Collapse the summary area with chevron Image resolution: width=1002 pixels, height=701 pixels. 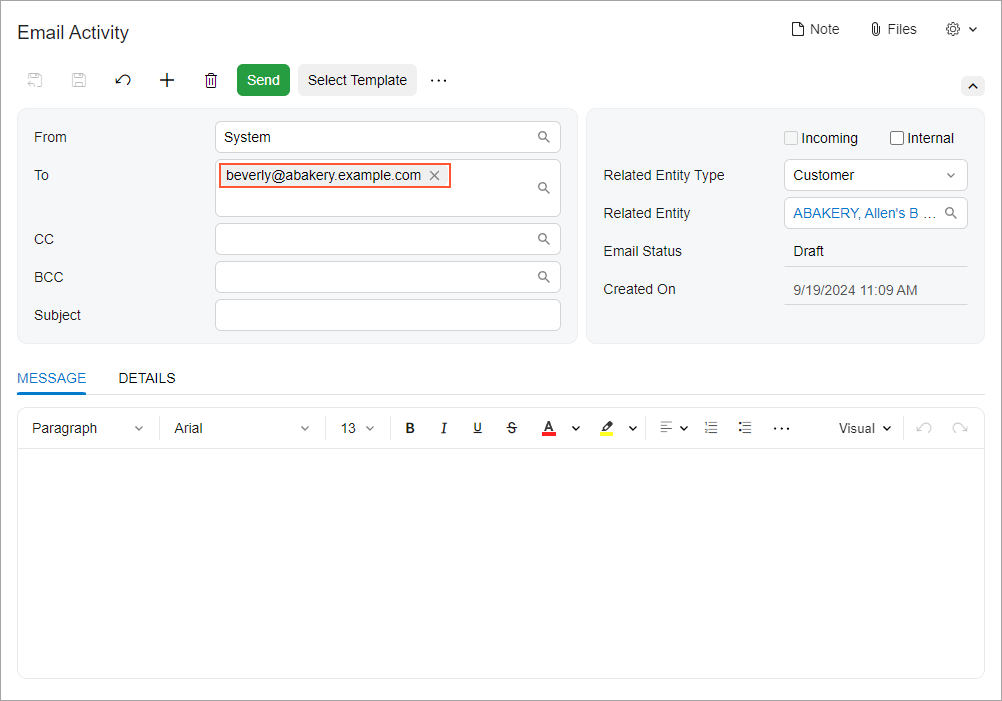(973, 86)
